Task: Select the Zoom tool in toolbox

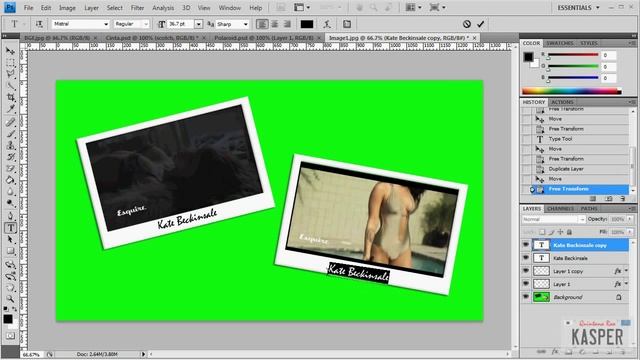Action: pyautogui.click(x=10, y=299)
